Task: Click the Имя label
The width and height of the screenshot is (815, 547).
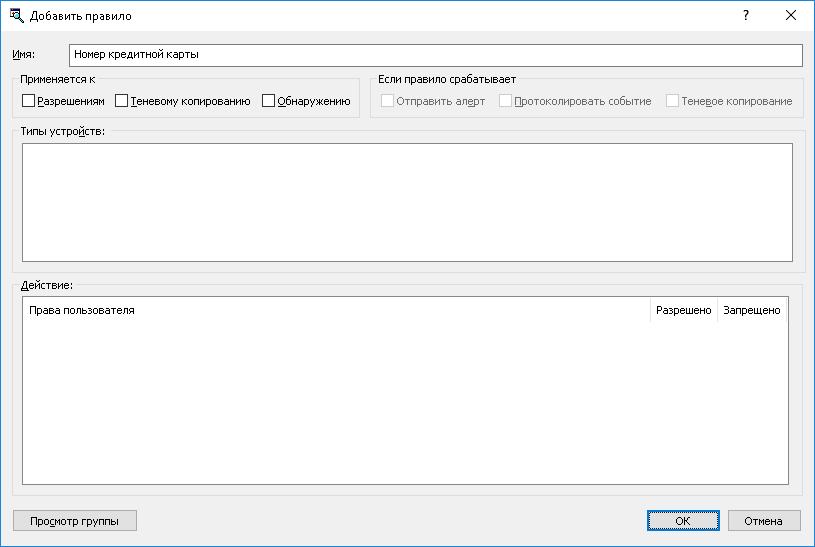Action: point(23,55)
